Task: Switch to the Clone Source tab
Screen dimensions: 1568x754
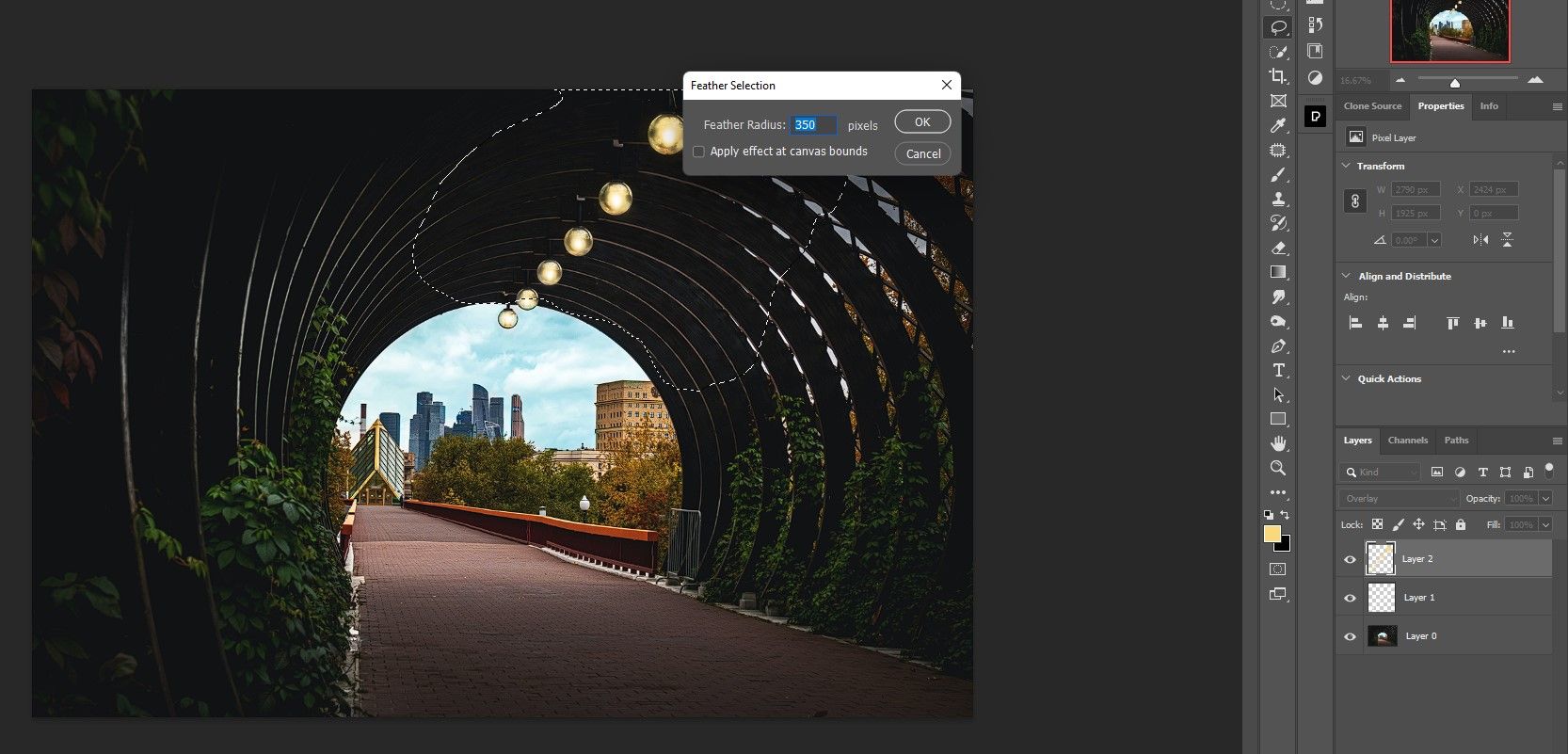Action: click(x=1372, y=106)
